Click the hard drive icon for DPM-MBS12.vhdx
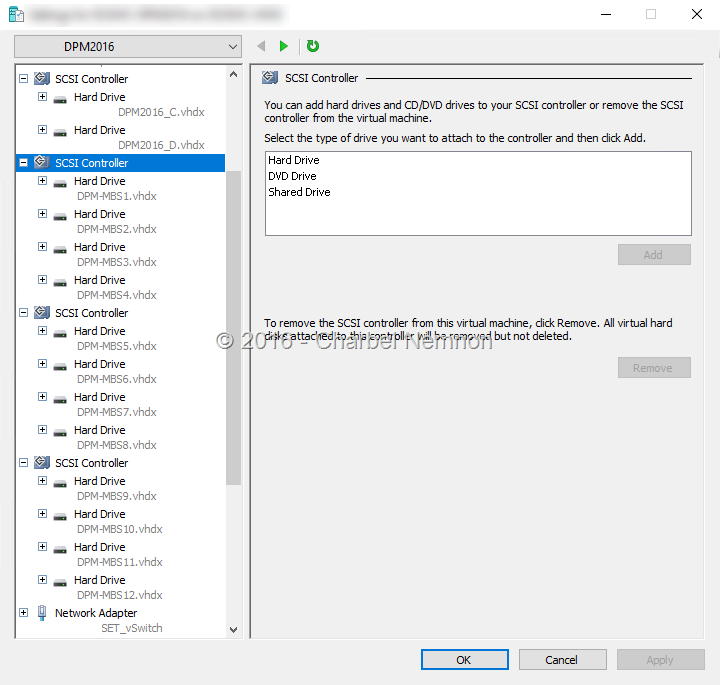 tap(60, 582)
